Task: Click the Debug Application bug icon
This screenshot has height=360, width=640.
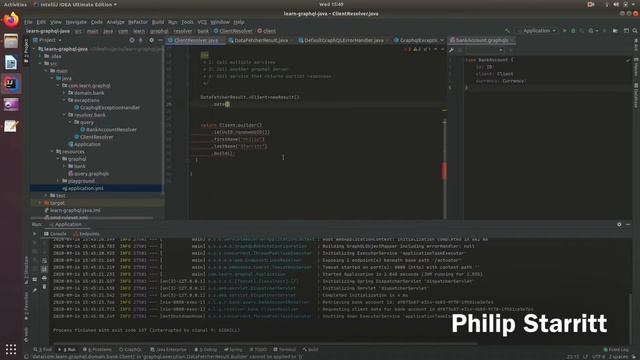Action: point(573,31)
